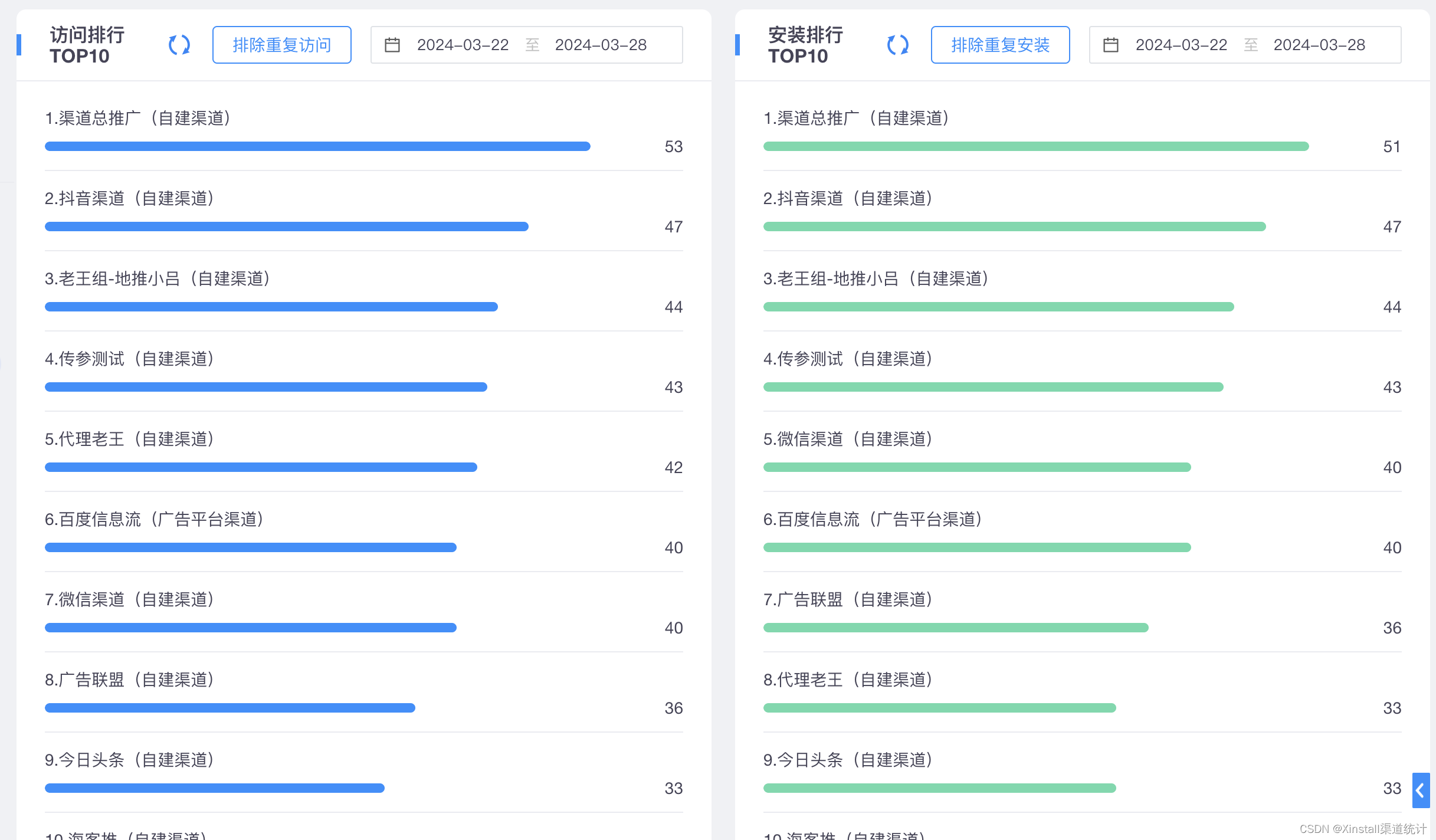Select install row 1.渠道总推广（自建渠道）
1436x840 pixels.
click(1083, 131)
